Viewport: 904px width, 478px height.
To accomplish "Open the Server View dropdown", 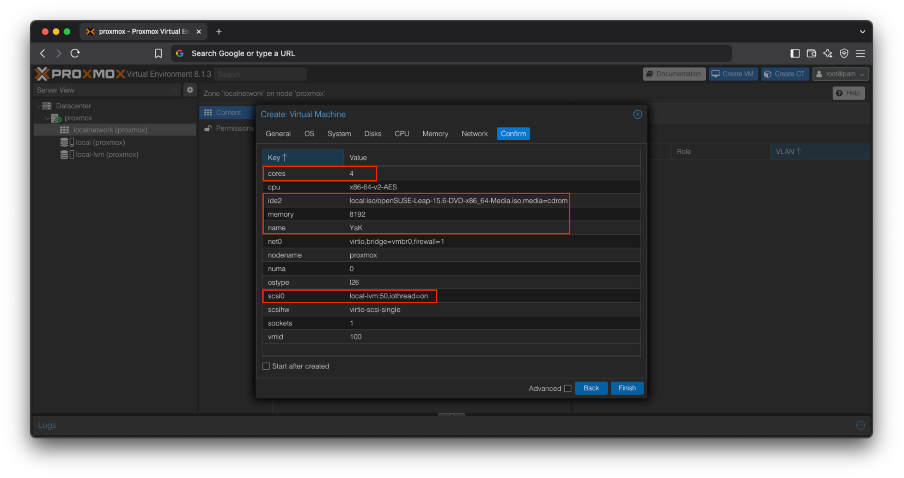I will pyautogui.click(x=107, y=90).
